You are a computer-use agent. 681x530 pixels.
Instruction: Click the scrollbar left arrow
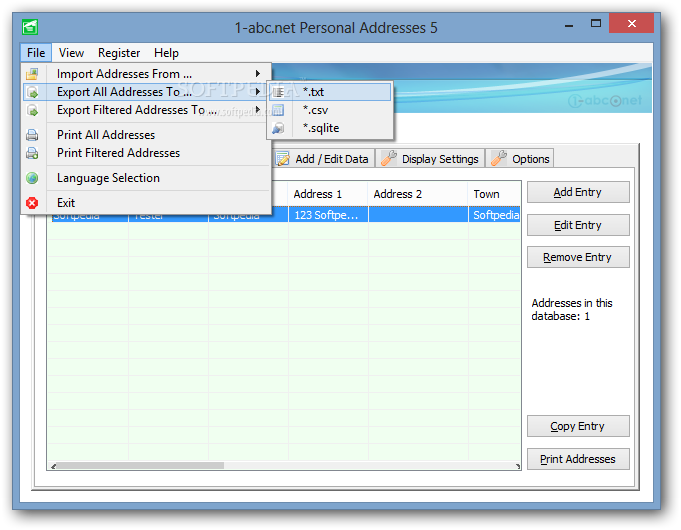click(53, 466)
